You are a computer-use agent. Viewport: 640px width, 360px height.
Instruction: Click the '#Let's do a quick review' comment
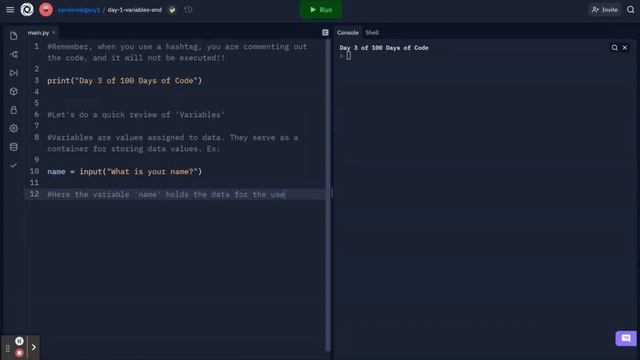[x=136, y=115]
